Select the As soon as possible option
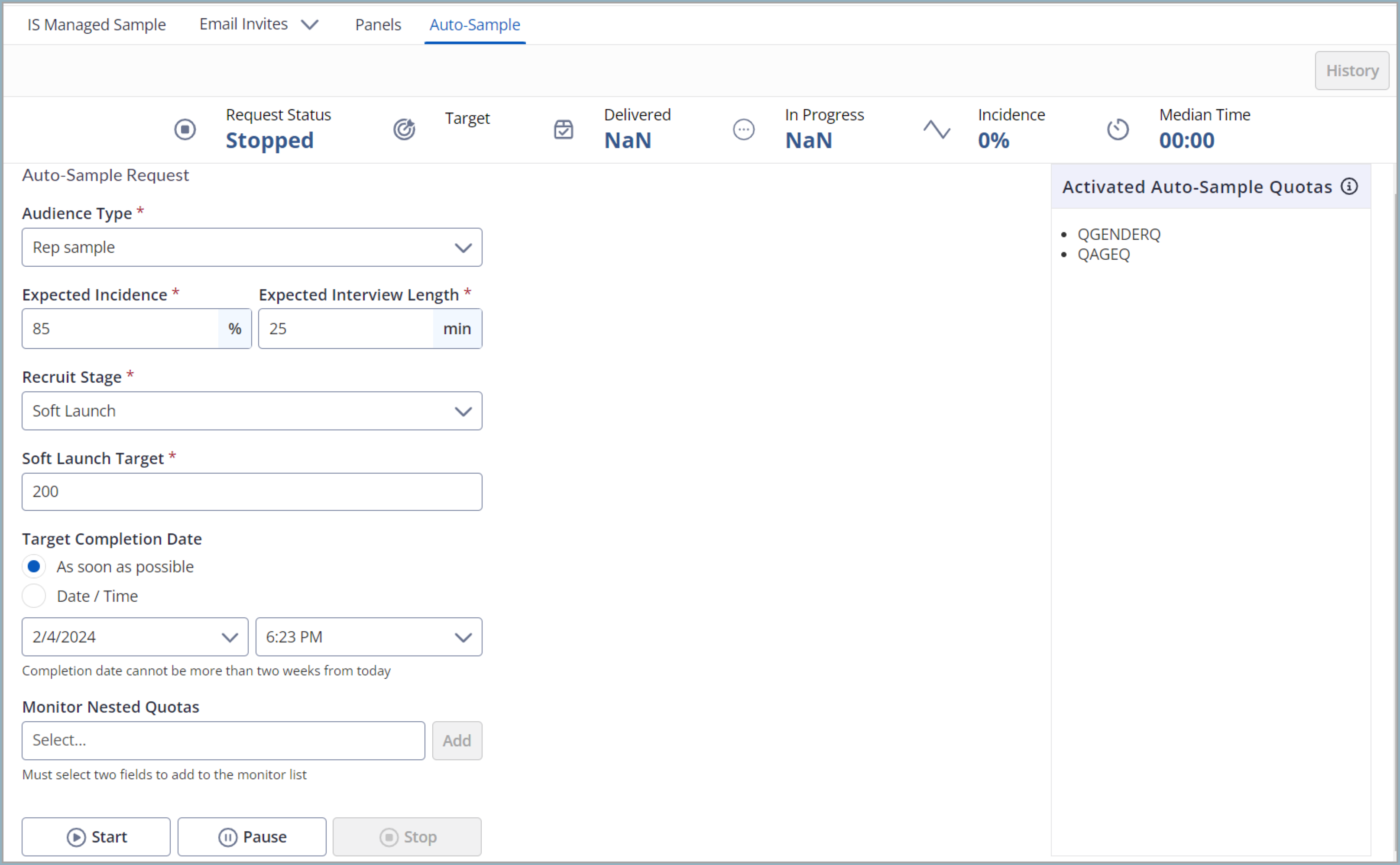 click(x=34, y=566)
